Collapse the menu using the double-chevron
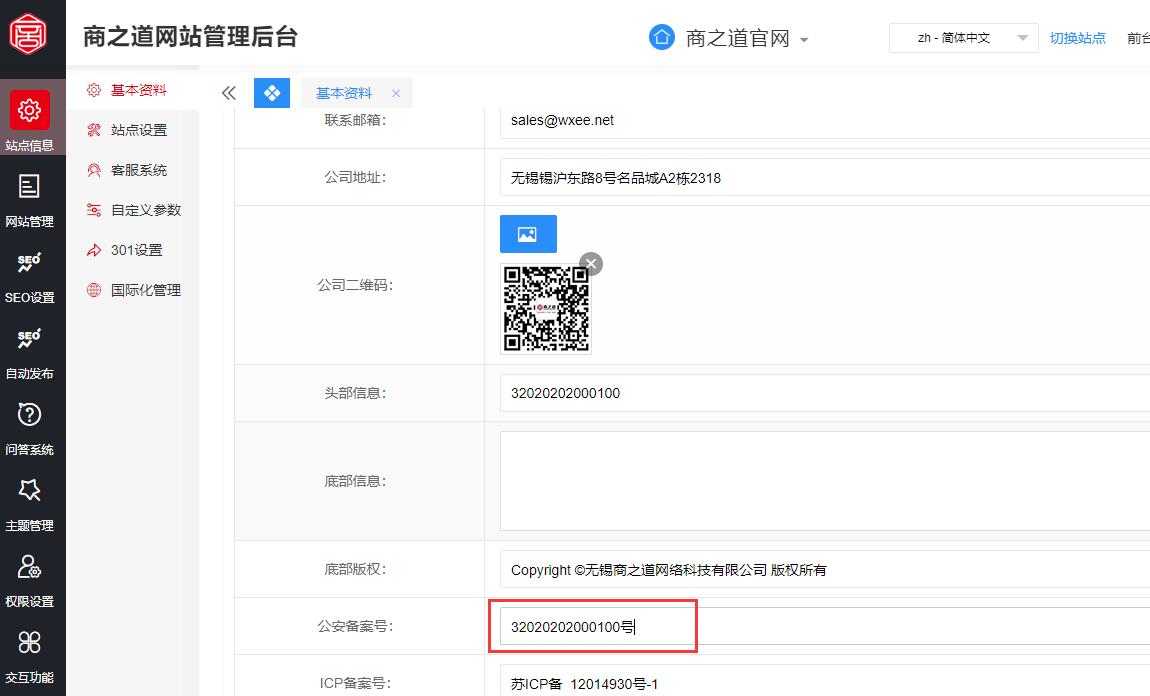 click(228, 92)
